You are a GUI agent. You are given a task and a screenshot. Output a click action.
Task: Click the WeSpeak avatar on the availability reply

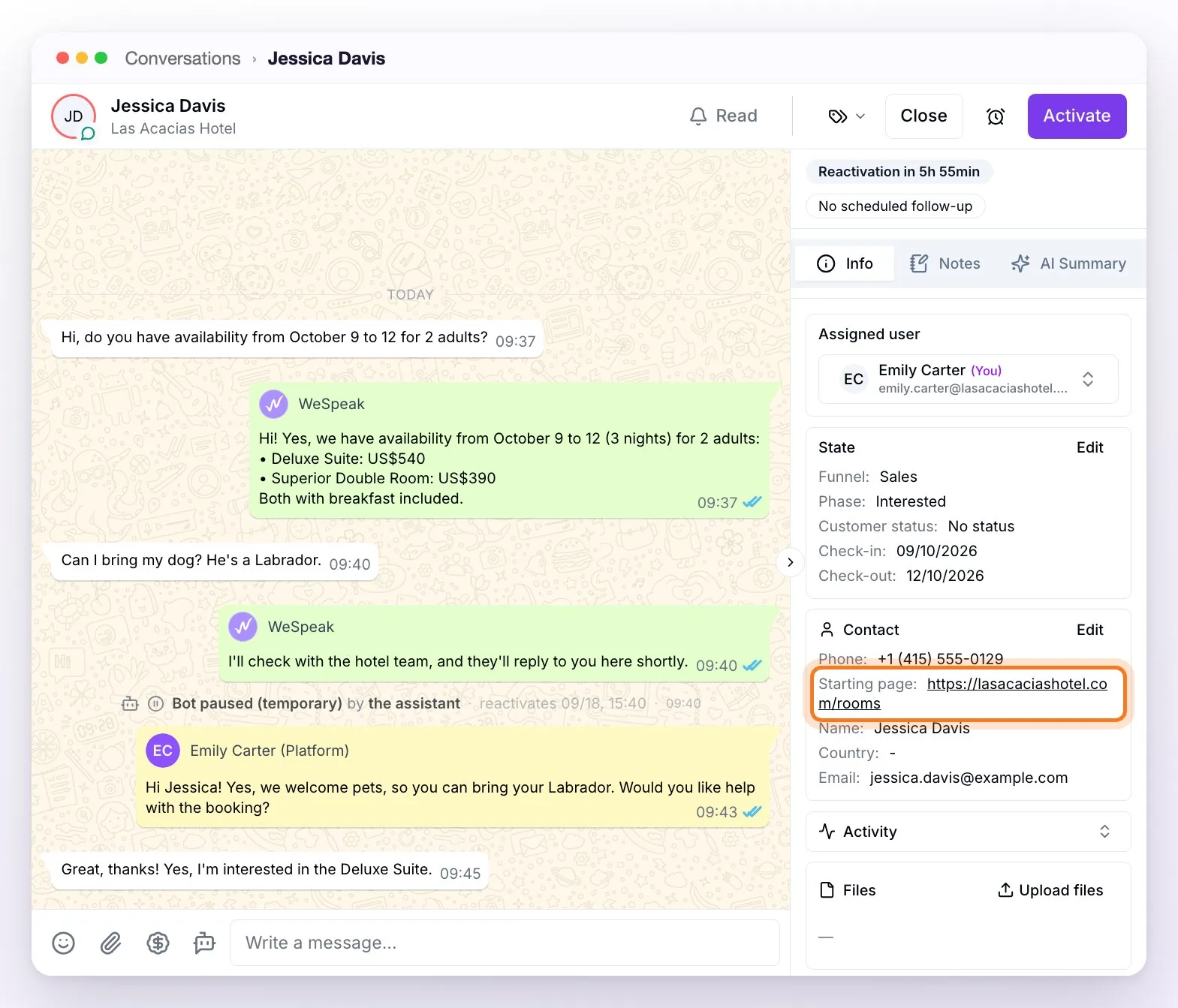pyautogui.click(x=273, y=404)
